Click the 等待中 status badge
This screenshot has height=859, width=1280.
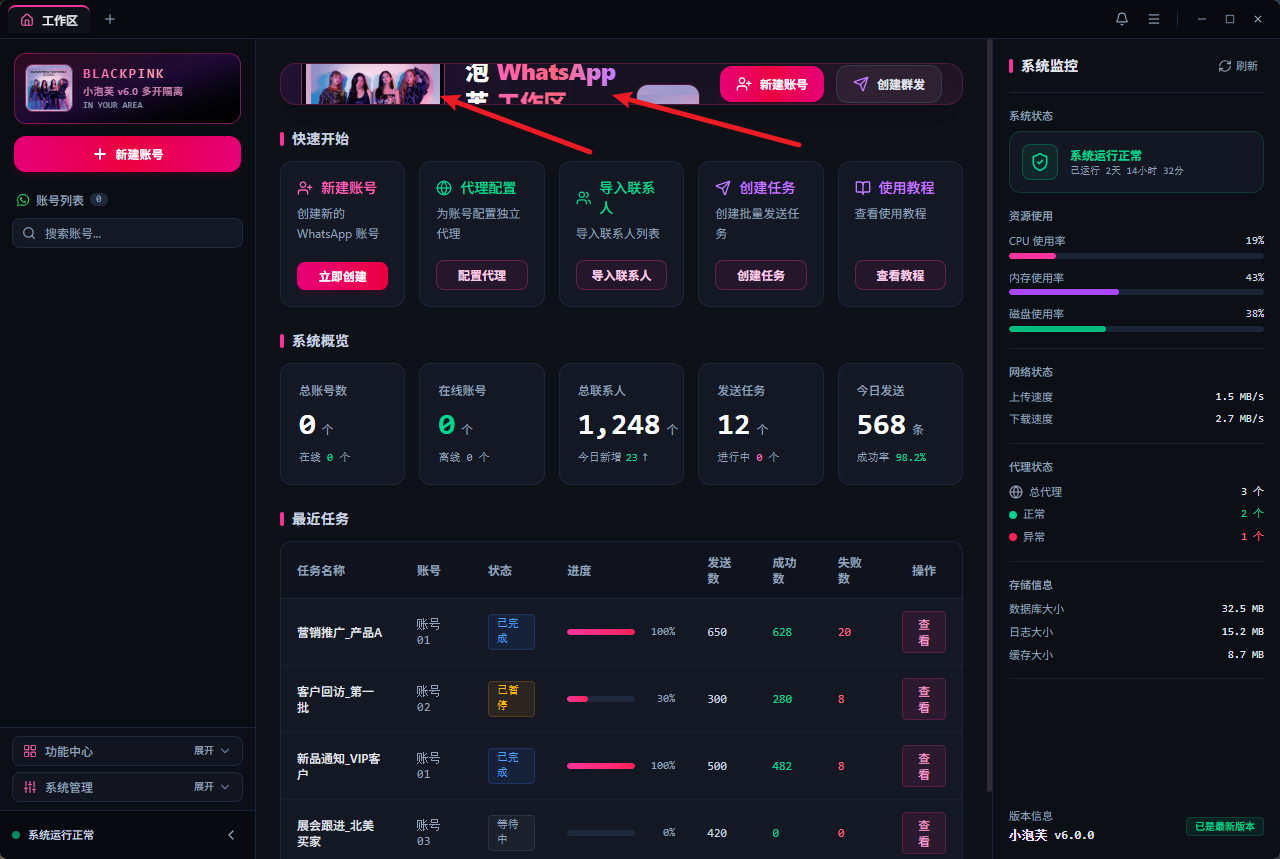[x=511, y=833]
